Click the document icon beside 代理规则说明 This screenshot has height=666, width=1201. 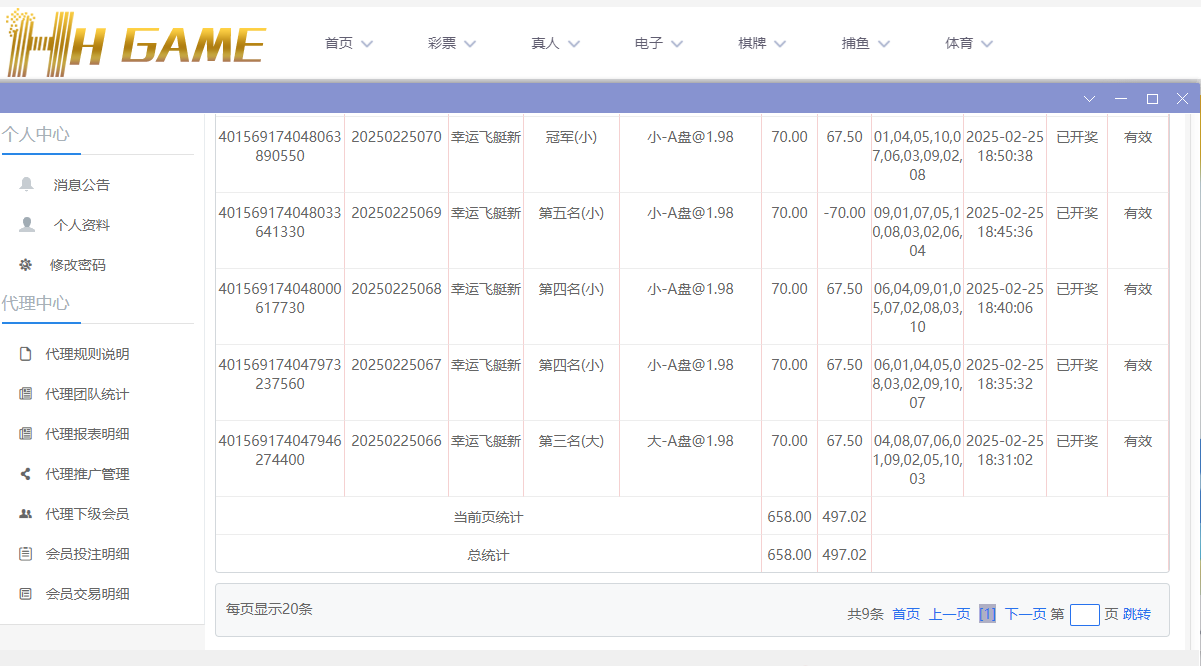tap(26, 354)
